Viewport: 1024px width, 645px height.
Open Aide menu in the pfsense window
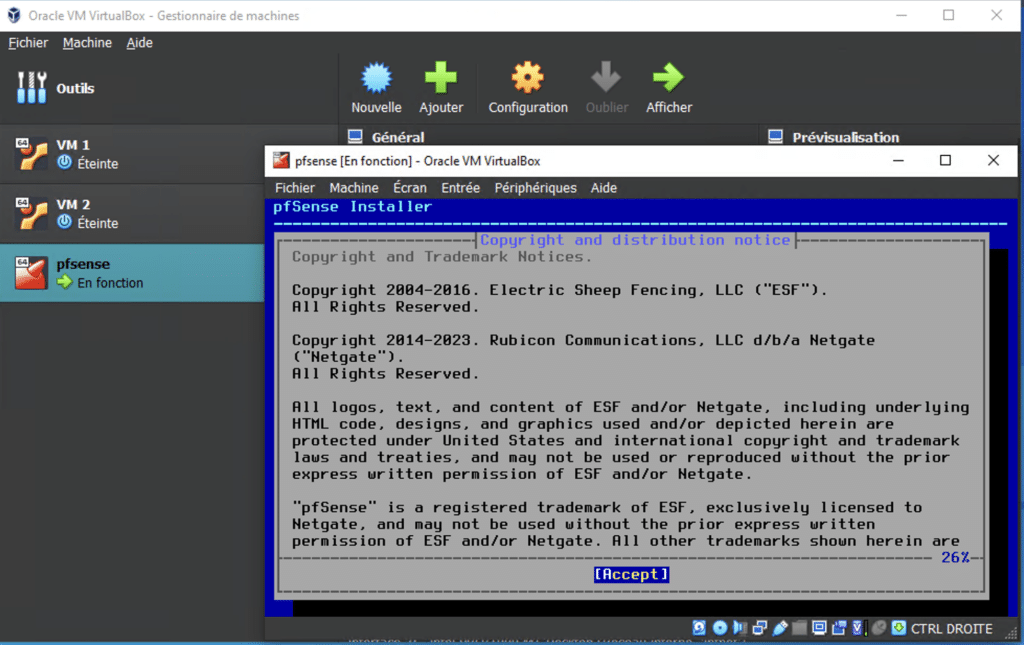603,188
